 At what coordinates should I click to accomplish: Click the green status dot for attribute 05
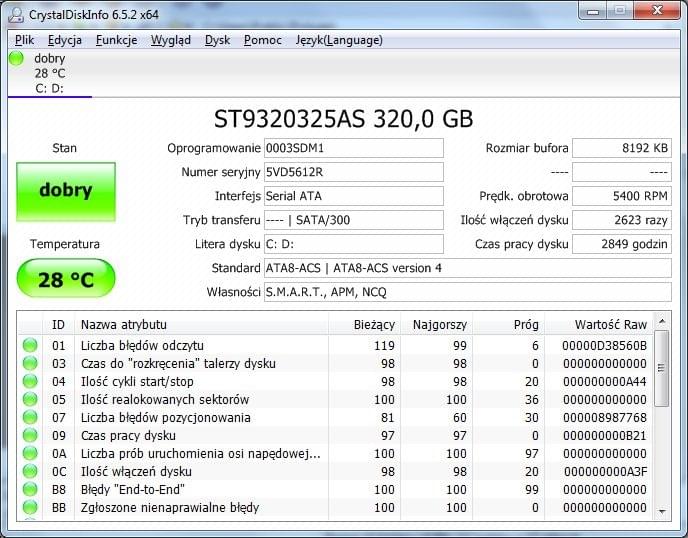coord(30,399)
